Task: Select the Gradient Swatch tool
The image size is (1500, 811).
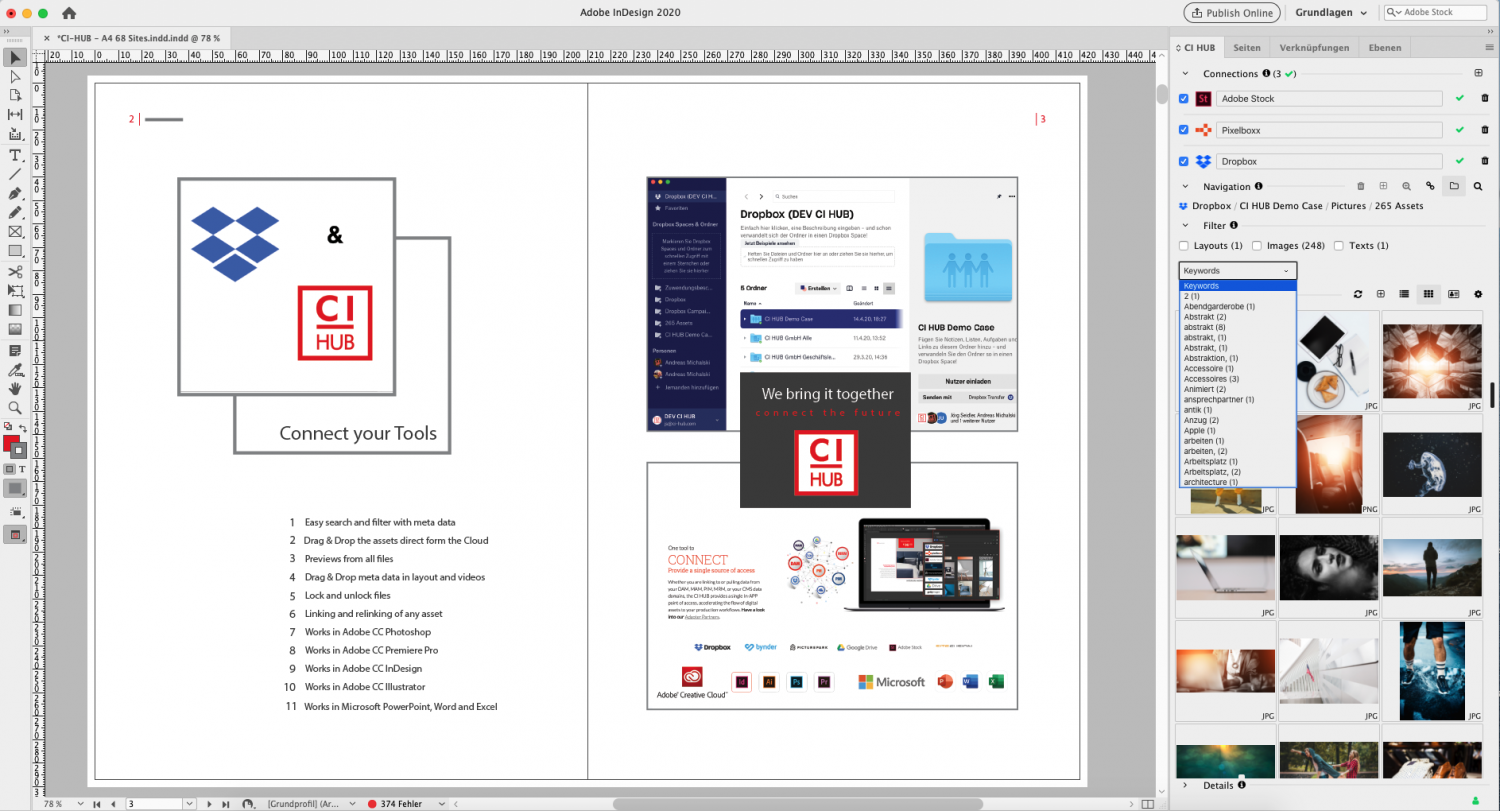Action: (15, 310)
